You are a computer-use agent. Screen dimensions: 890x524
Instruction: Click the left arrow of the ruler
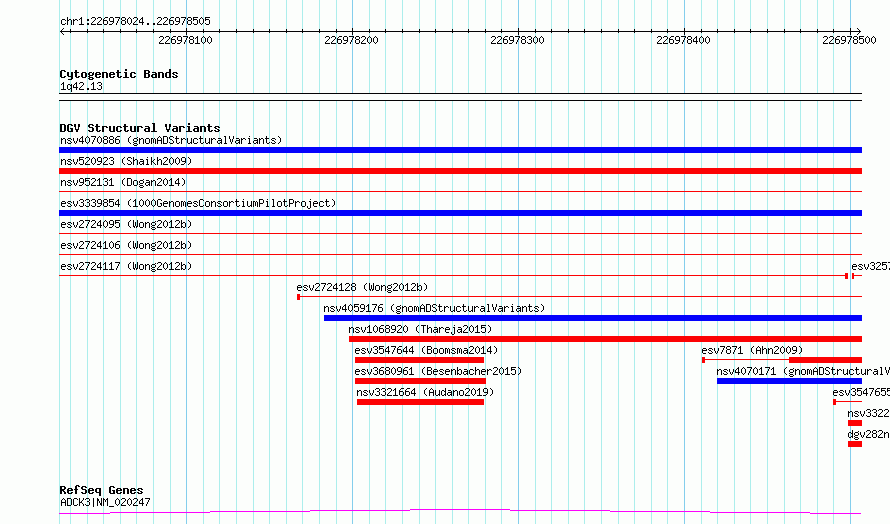(62, 32)
